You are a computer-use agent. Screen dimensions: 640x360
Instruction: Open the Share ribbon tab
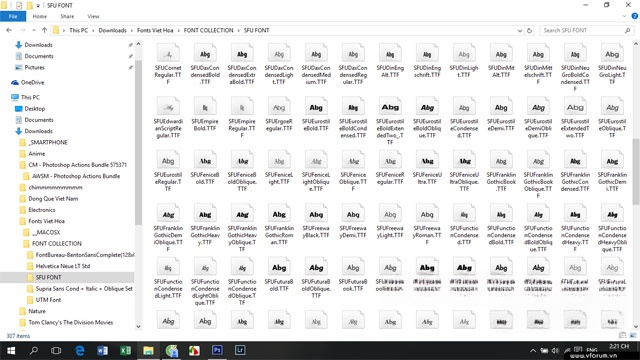click(67, 16)
